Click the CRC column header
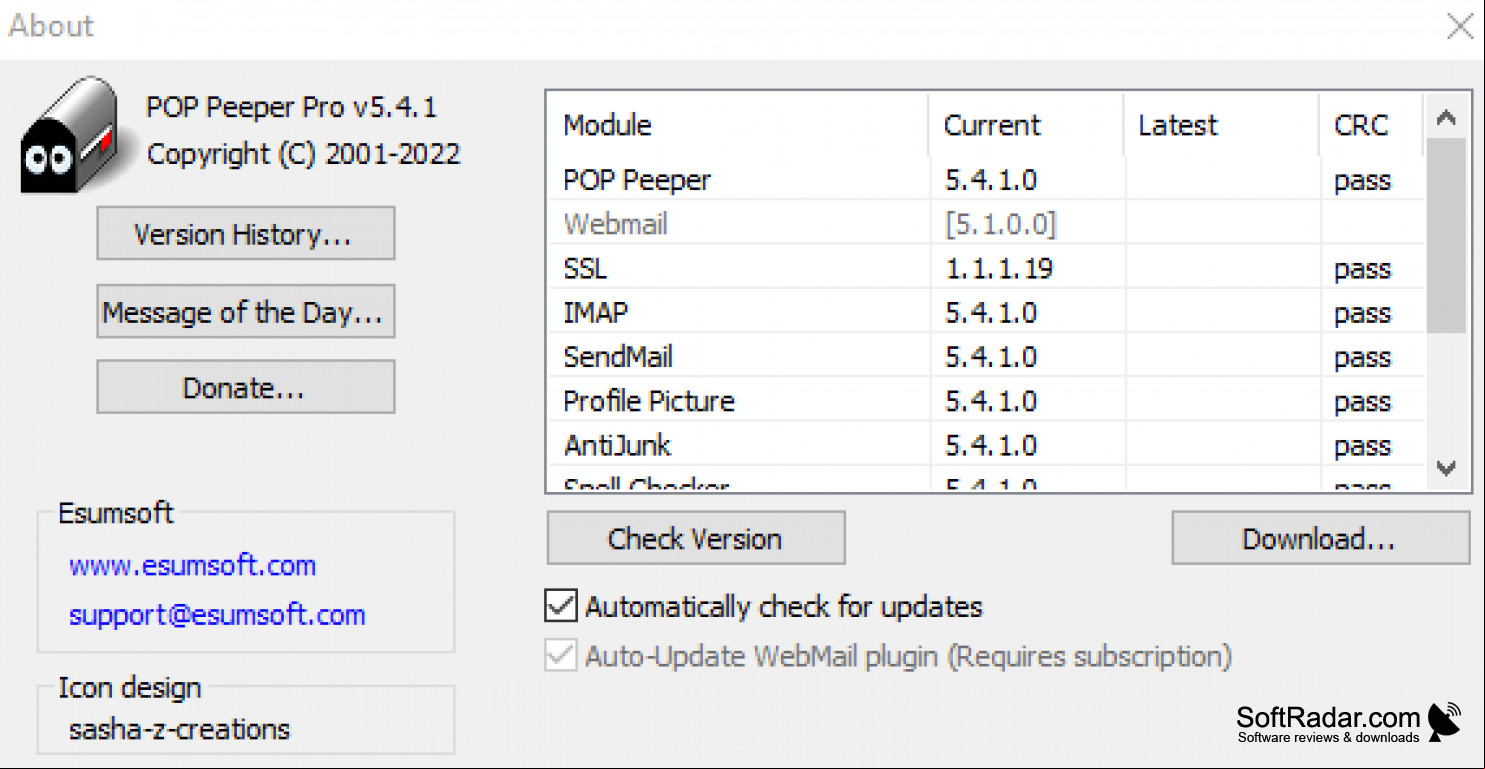 (x=1371, y=125)
